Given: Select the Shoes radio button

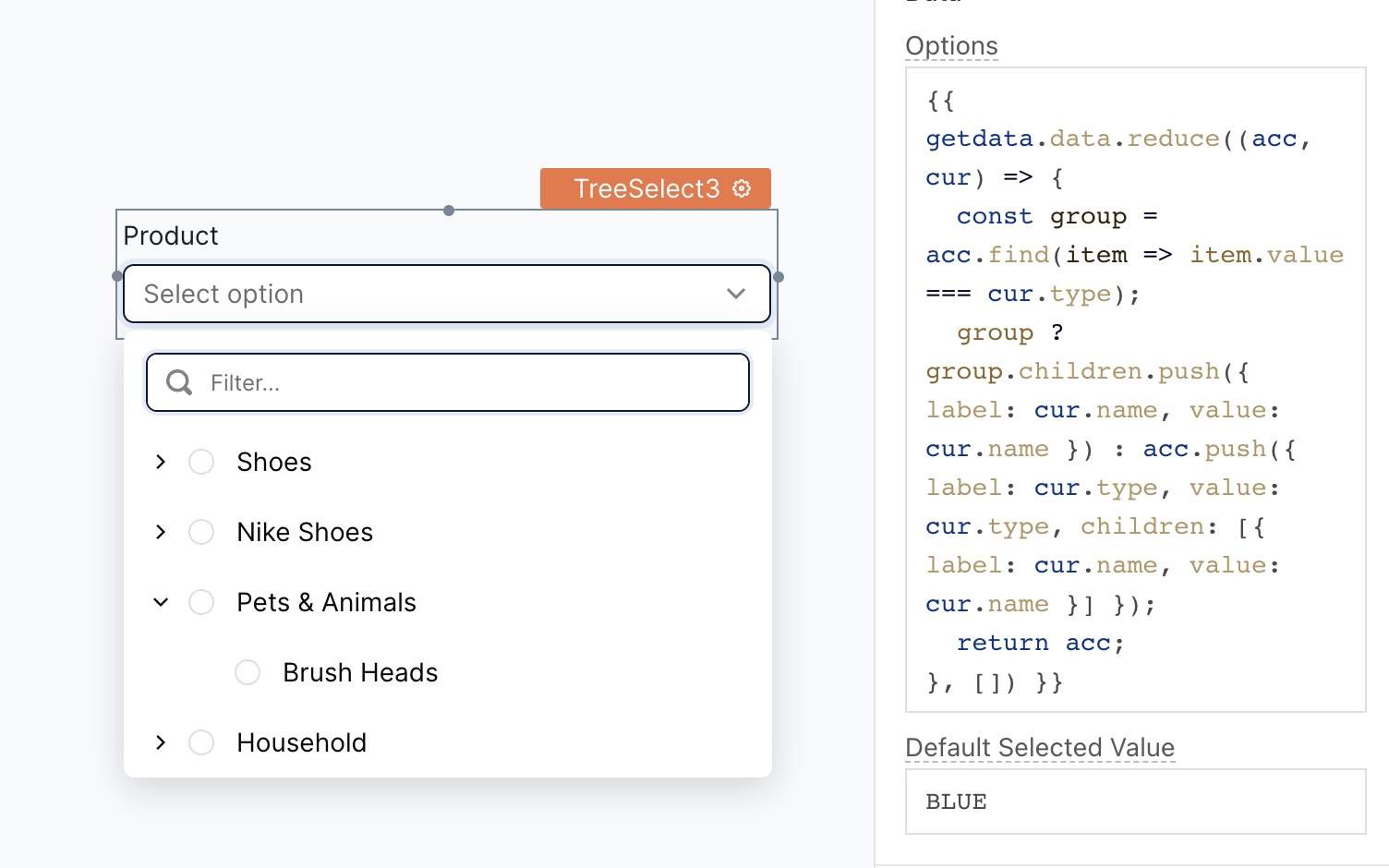Looking at the screenshot, I should 201,462.
